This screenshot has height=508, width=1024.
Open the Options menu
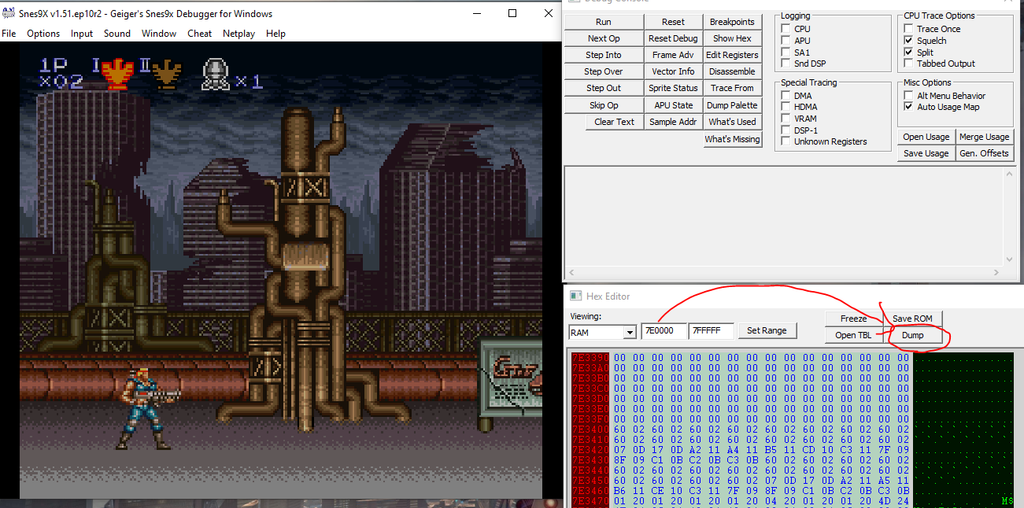(43, 33)
